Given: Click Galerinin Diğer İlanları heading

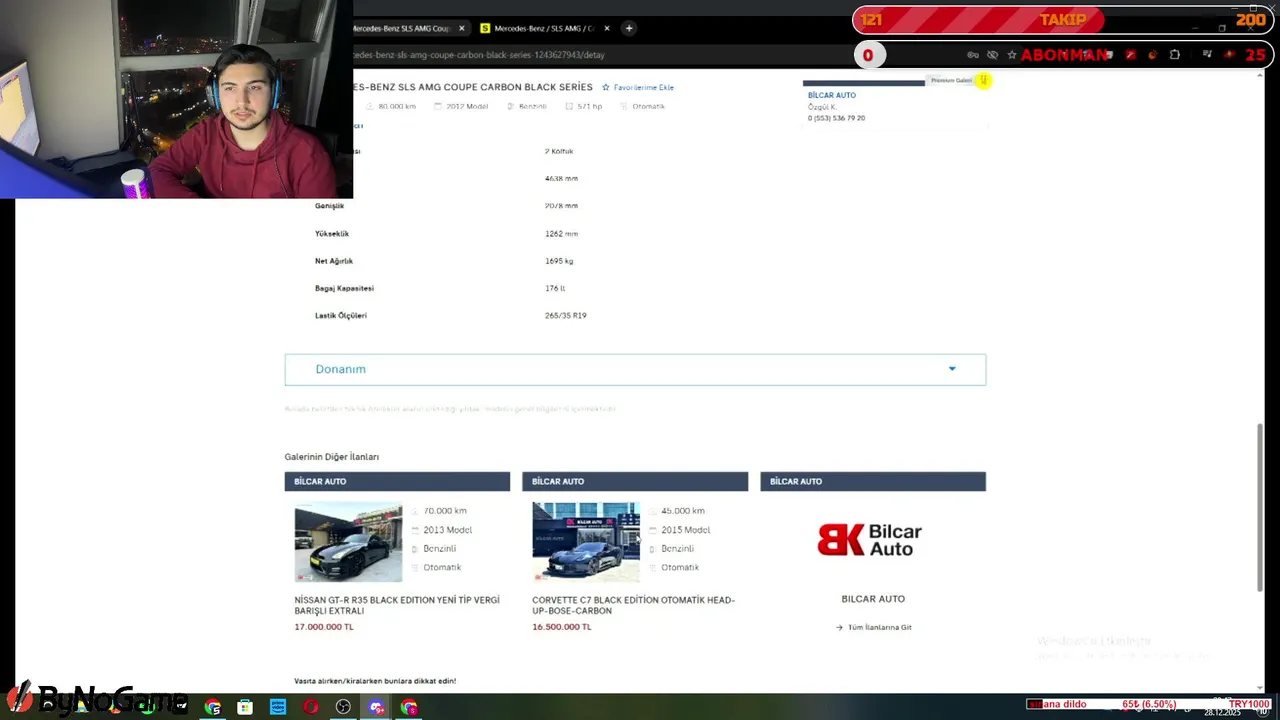Looking at the screenshot, I should [x=332, y=457].
